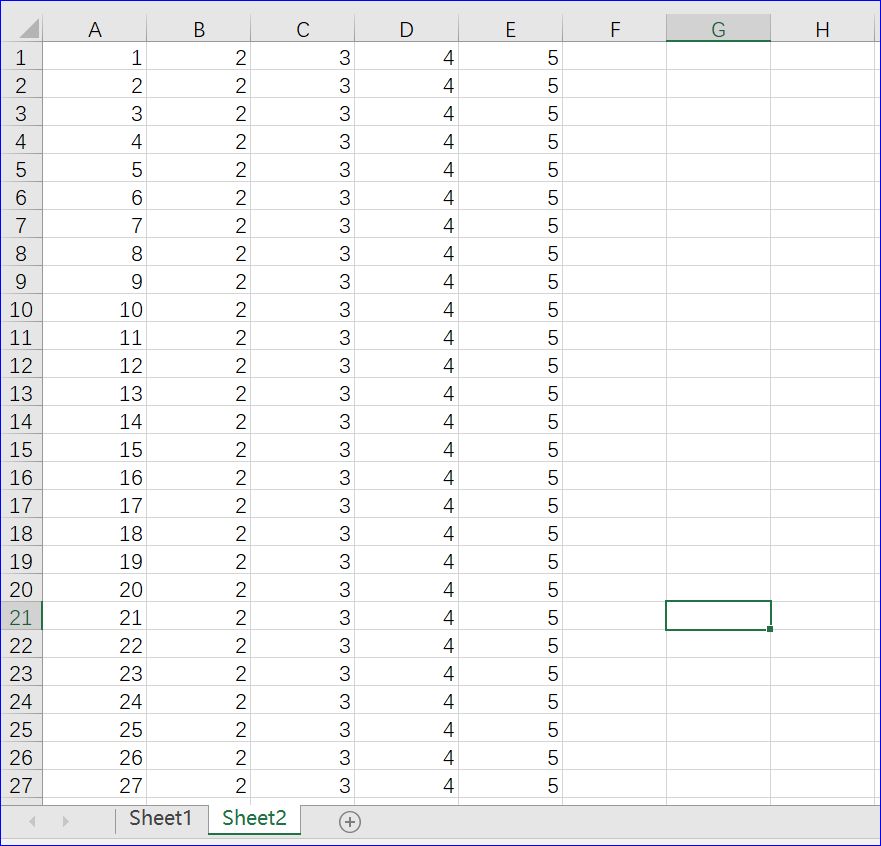Click cell B16 in row 16
This screenshot has height=846, width=881.
tap(198, 476)
